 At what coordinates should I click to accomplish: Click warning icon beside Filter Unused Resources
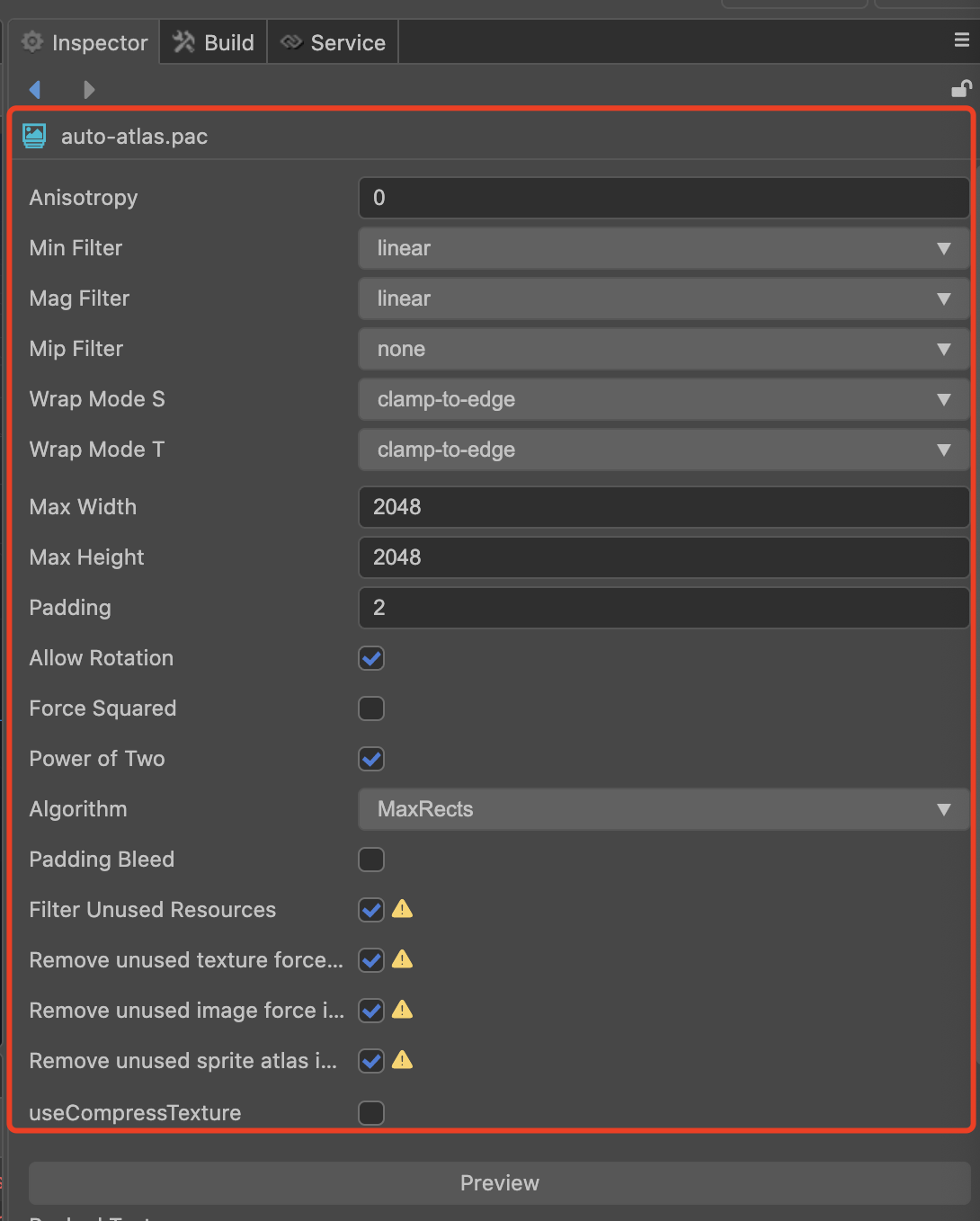click(x=403, y=909)
